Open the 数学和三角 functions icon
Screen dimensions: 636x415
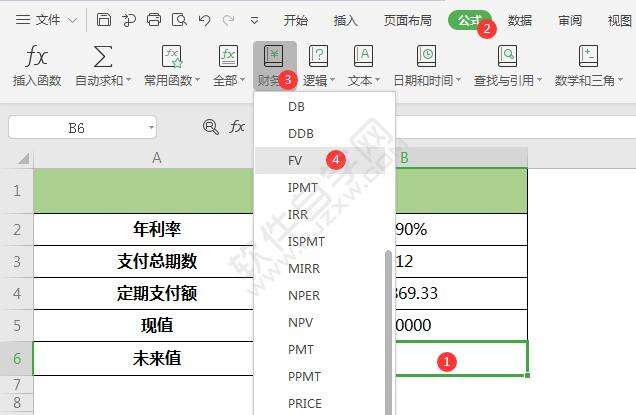pyautogui.click(x=588, y=56)
